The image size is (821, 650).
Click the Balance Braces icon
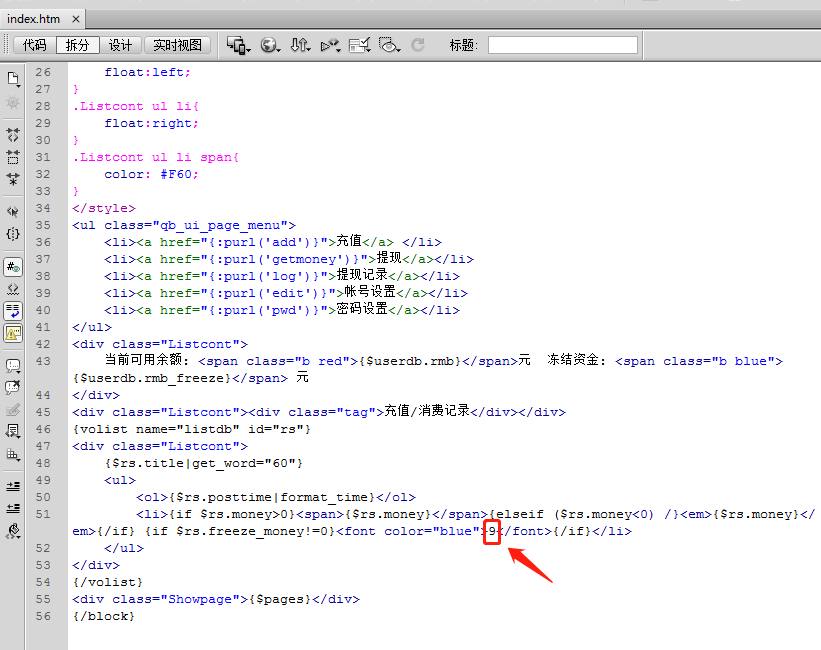coord(13,234)
